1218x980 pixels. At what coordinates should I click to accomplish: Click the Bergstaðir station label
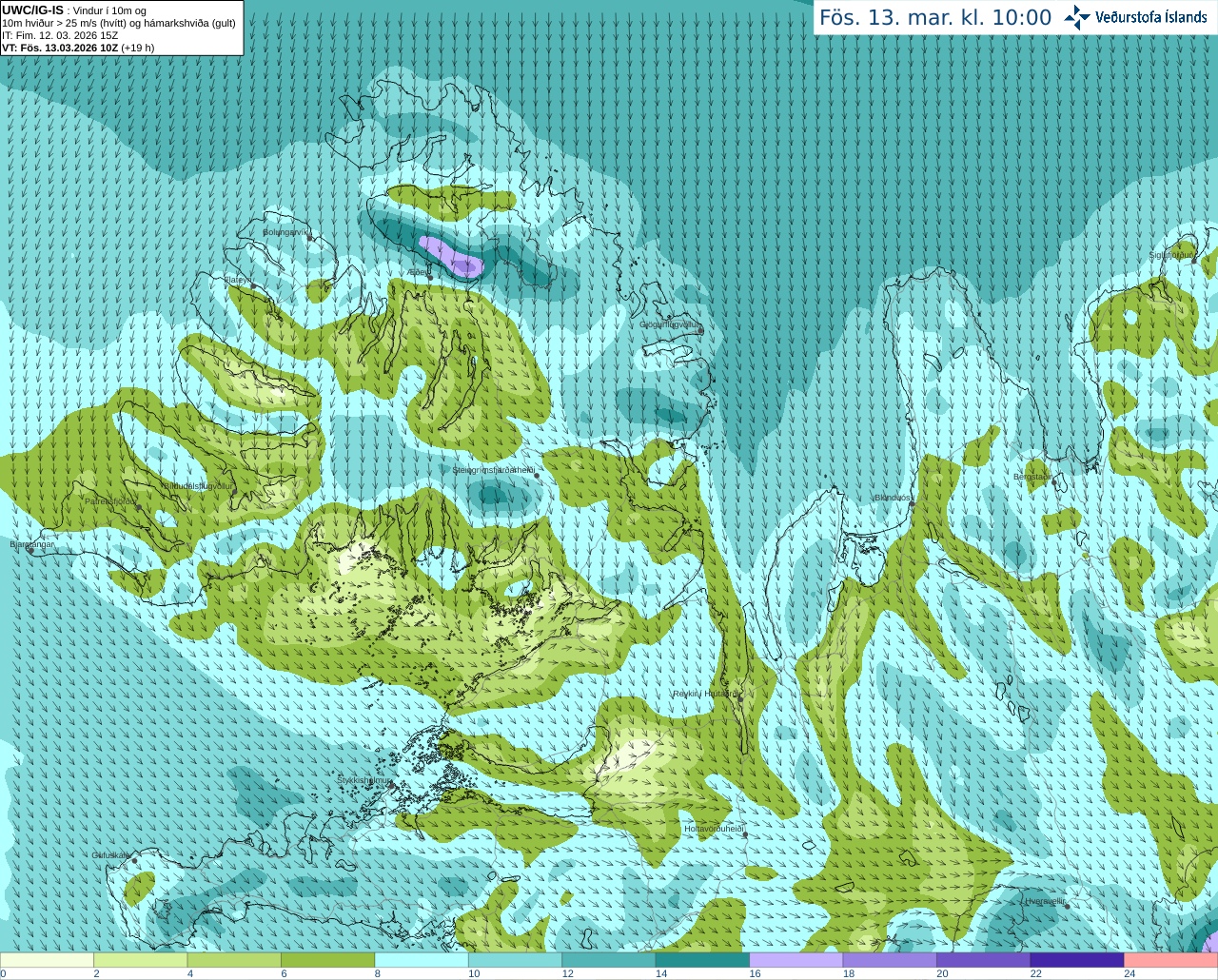(x=1032, y=476)
